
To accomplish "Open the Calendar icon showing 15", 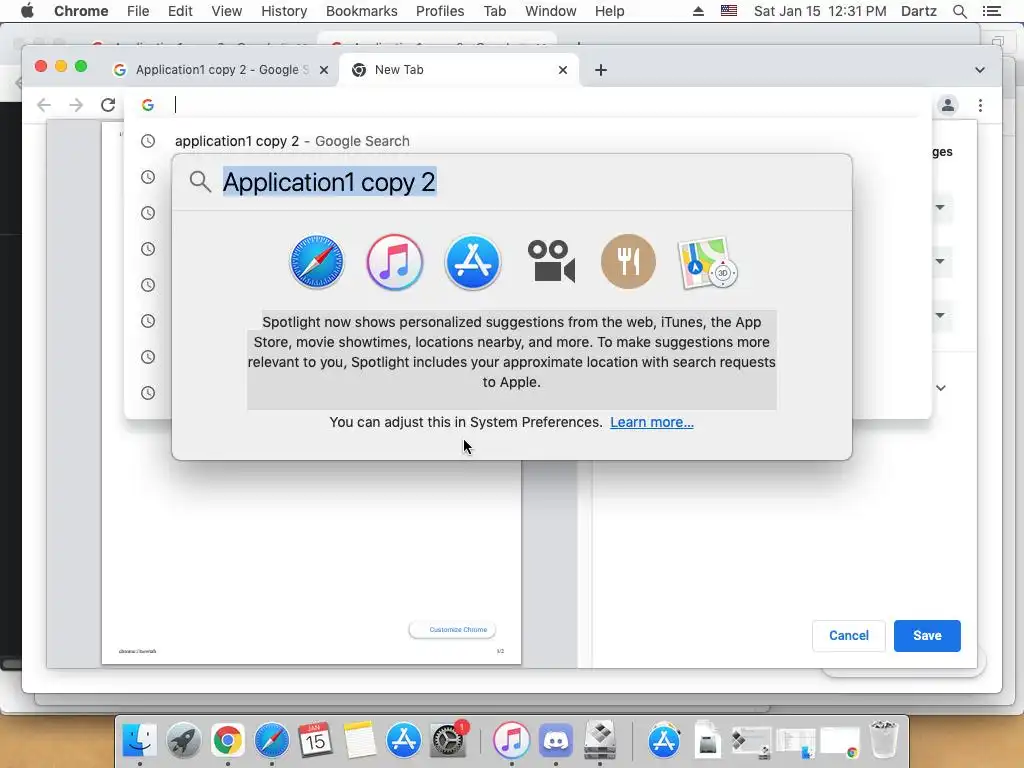I will click(x=315, y=740).
